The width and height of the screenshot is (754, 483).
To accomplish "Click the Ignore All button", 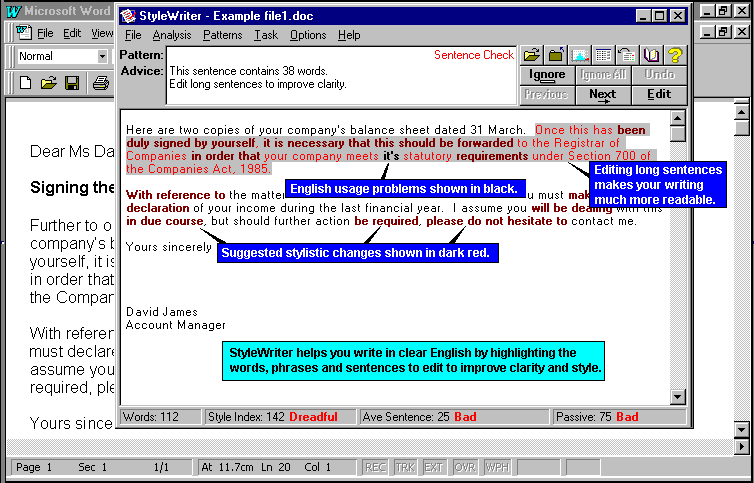I will [603, 75].
